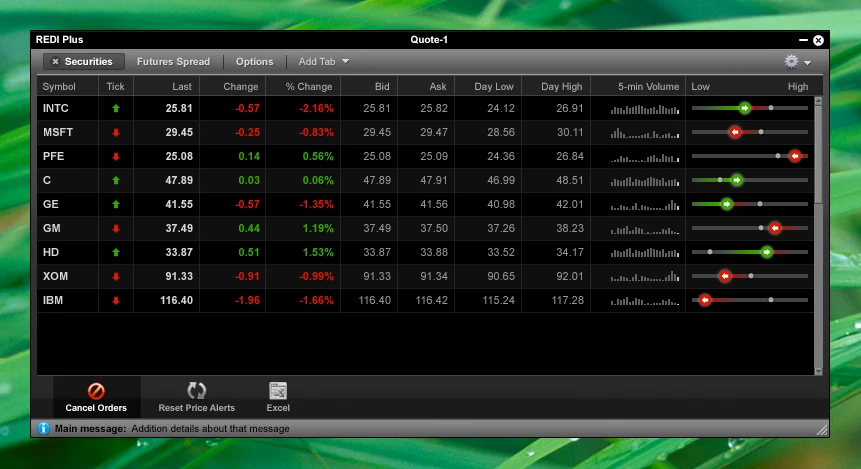
Task: Close the Quote-1 window
Action: pos(818,40)
